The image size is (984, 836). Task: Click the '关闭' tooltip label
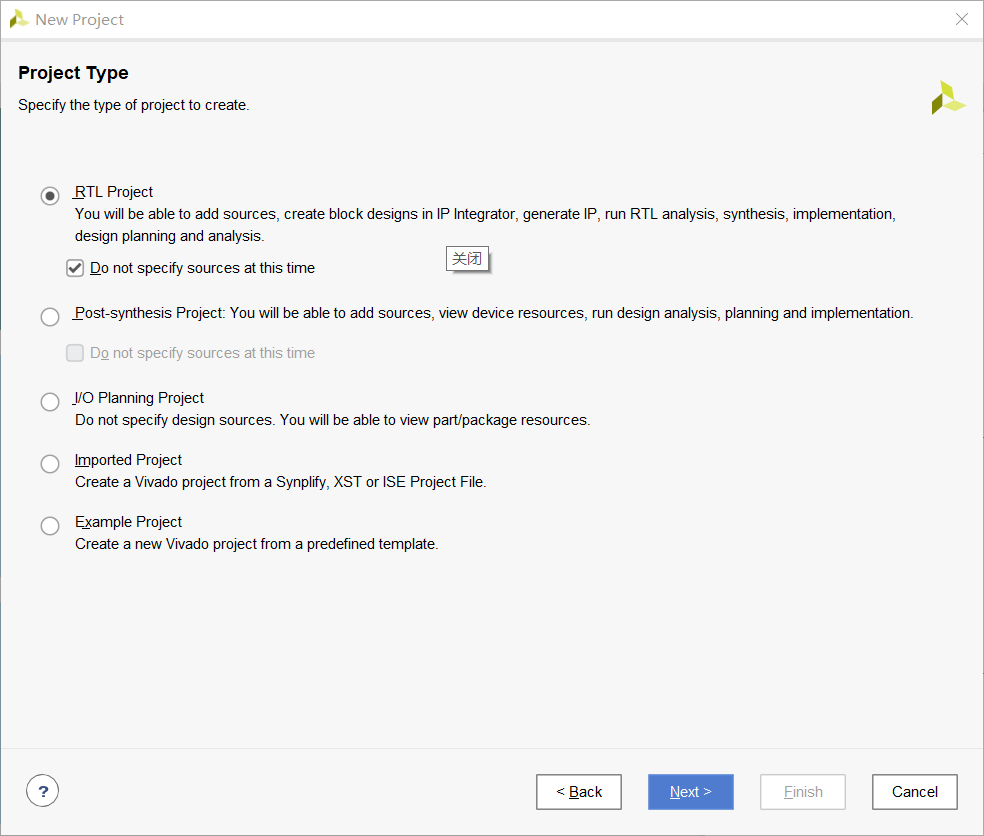point(467,259)
